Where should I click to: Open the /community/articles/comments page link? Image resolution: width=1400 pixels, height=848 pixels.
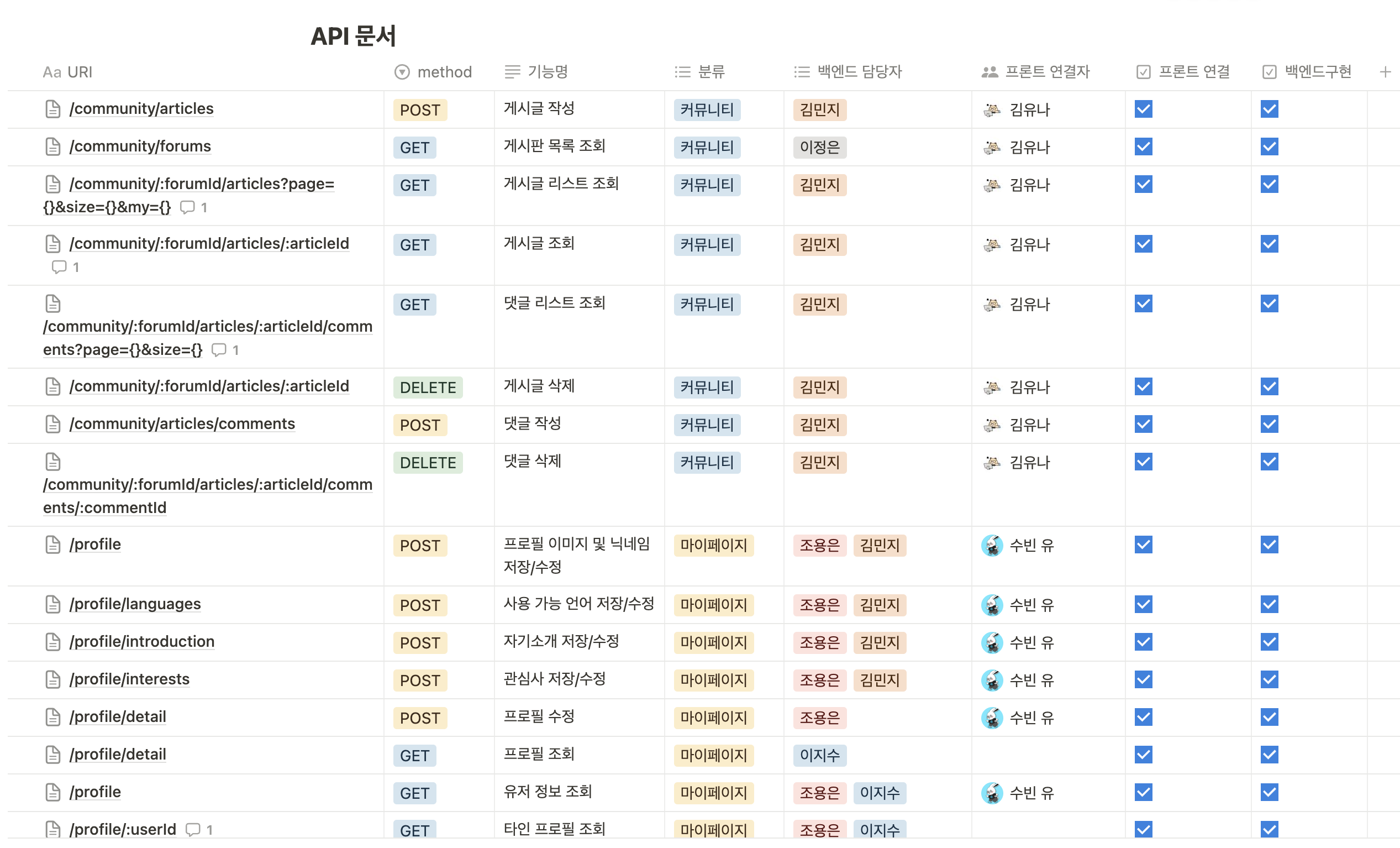pos(182,423)
